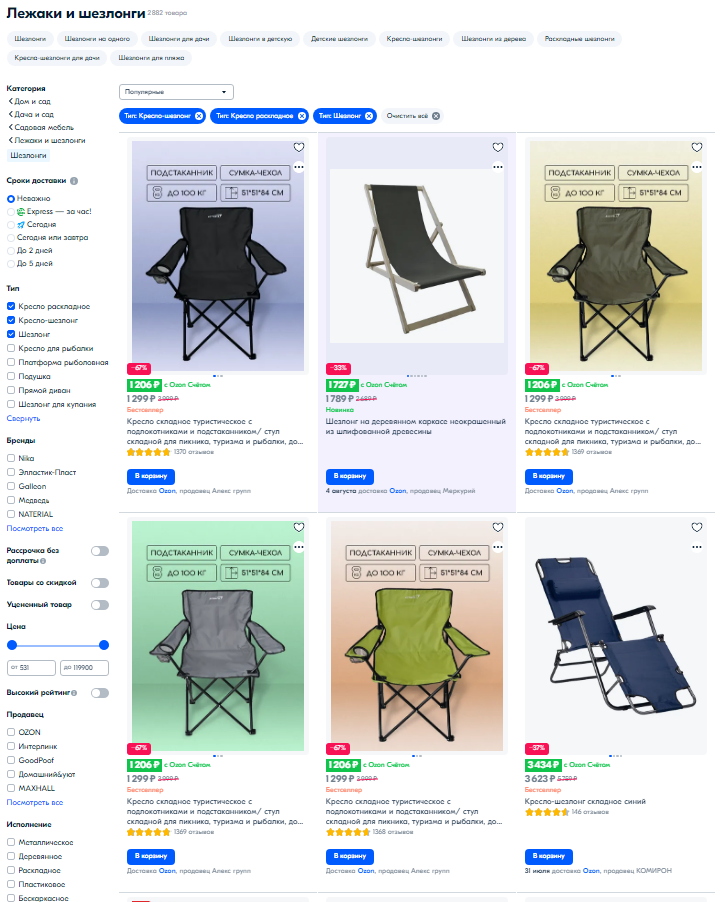Click the info icon next to Сроки доставки
Image resolution: width=728 pixels, height=902 pixels.
pos(74,181)
